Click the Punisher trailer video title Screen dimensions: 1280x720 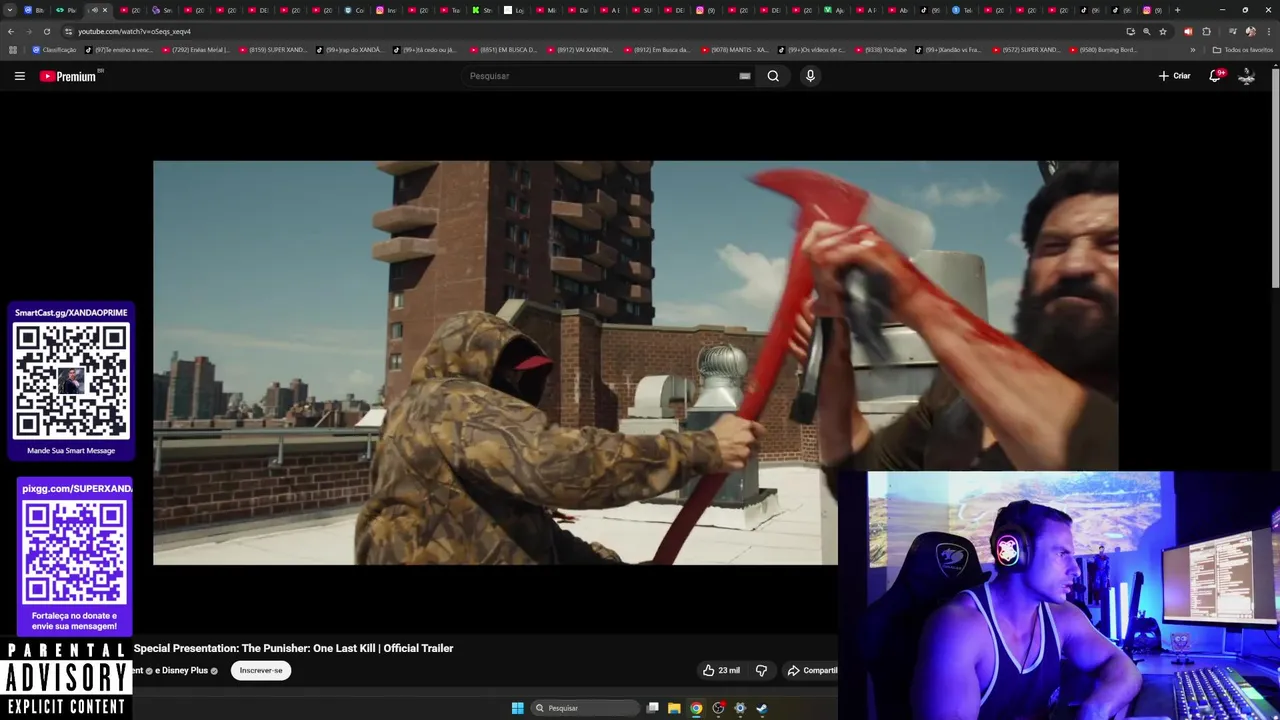click(x=294, y=648)
